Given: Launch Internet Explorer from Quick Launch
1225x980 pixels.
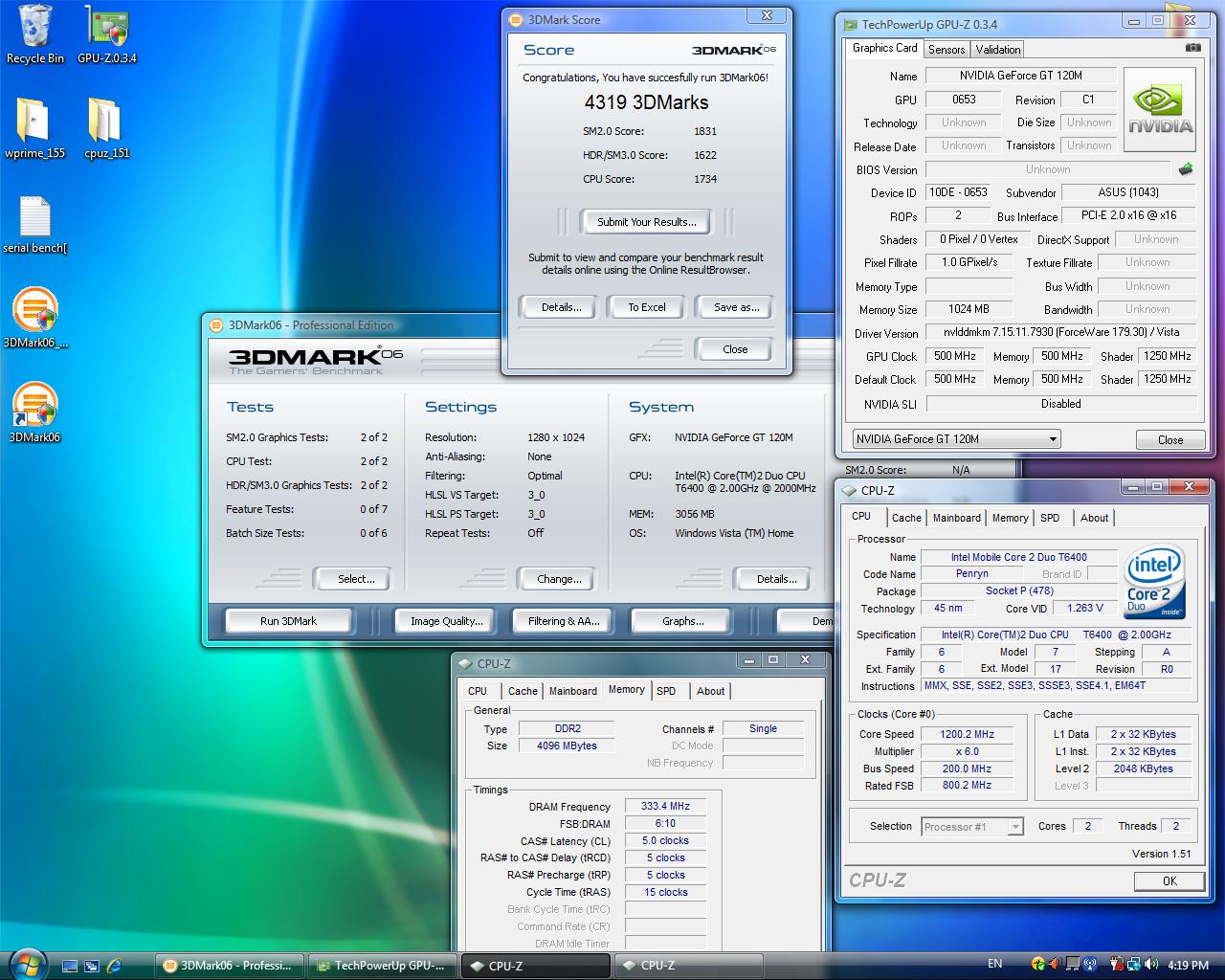Looking at the screenshot, I should point(114,965).
